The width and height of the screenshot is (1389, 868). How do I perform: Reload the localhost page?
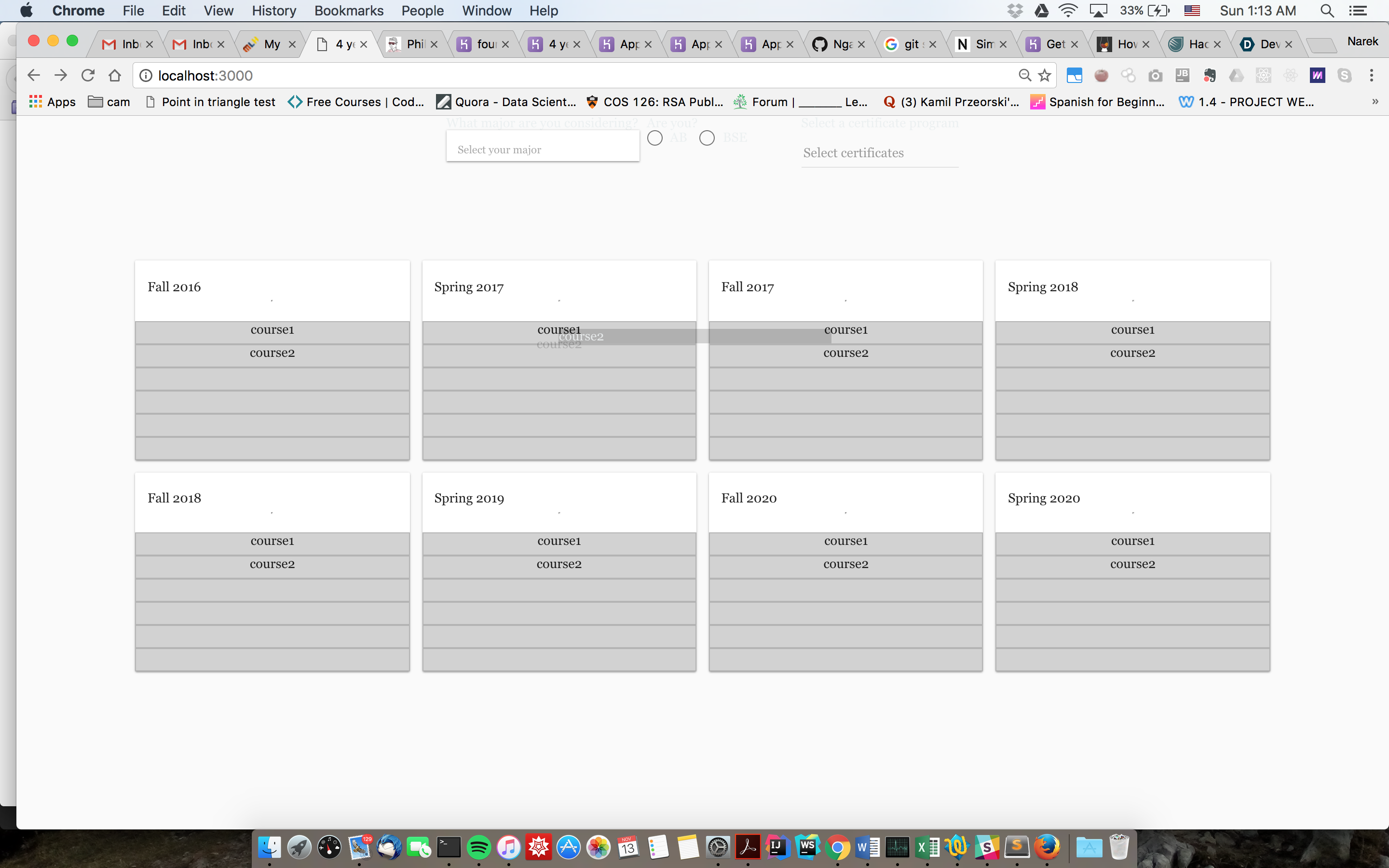tap(88, 75)
